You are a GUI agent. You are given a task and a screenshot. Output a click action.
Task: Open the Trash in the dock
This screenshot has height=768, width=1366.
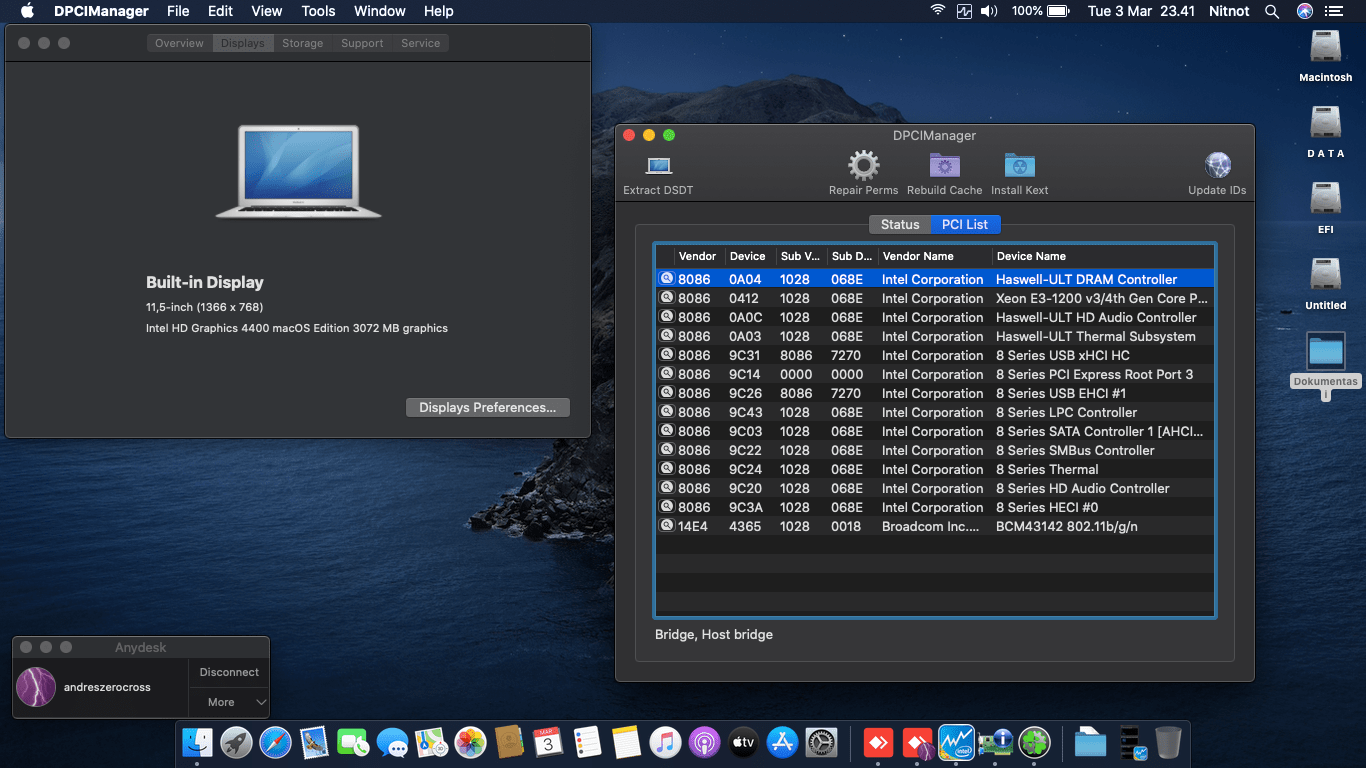(1168, 742)
